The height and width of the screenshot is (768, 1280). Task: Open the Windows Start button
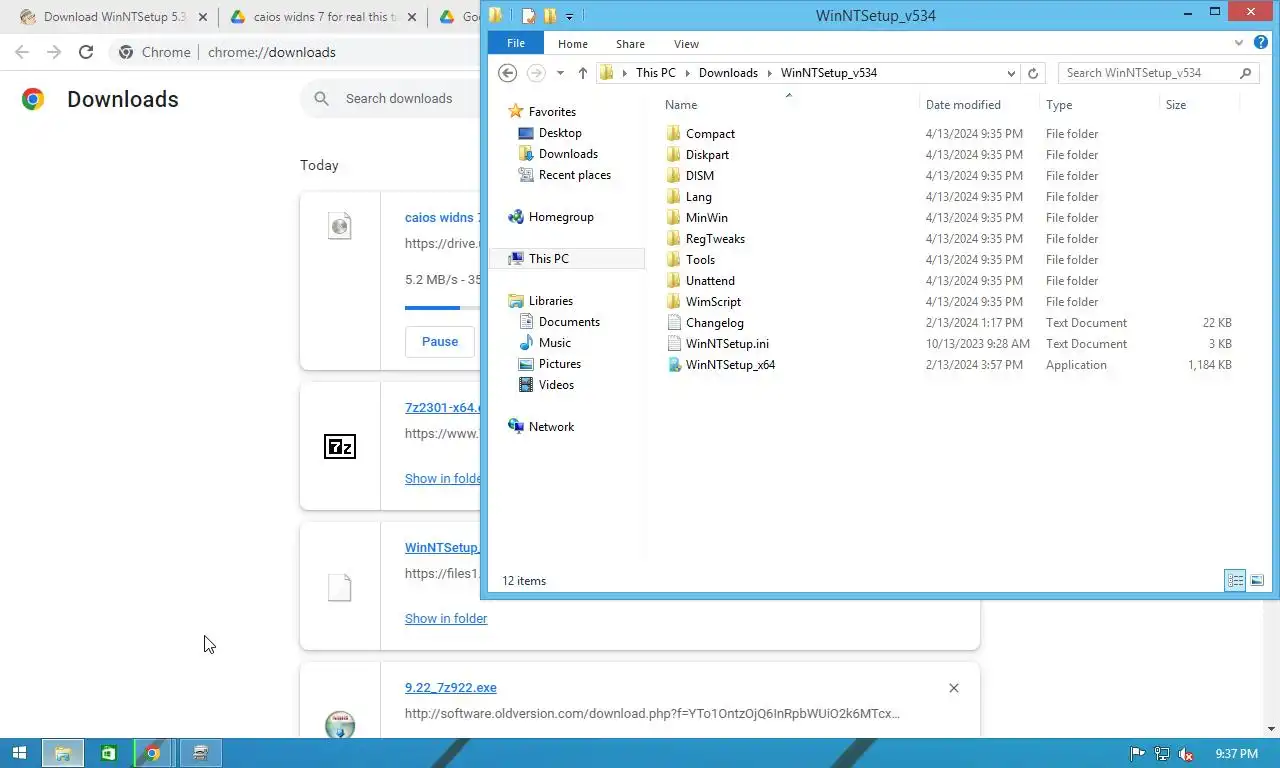(19, 753)
